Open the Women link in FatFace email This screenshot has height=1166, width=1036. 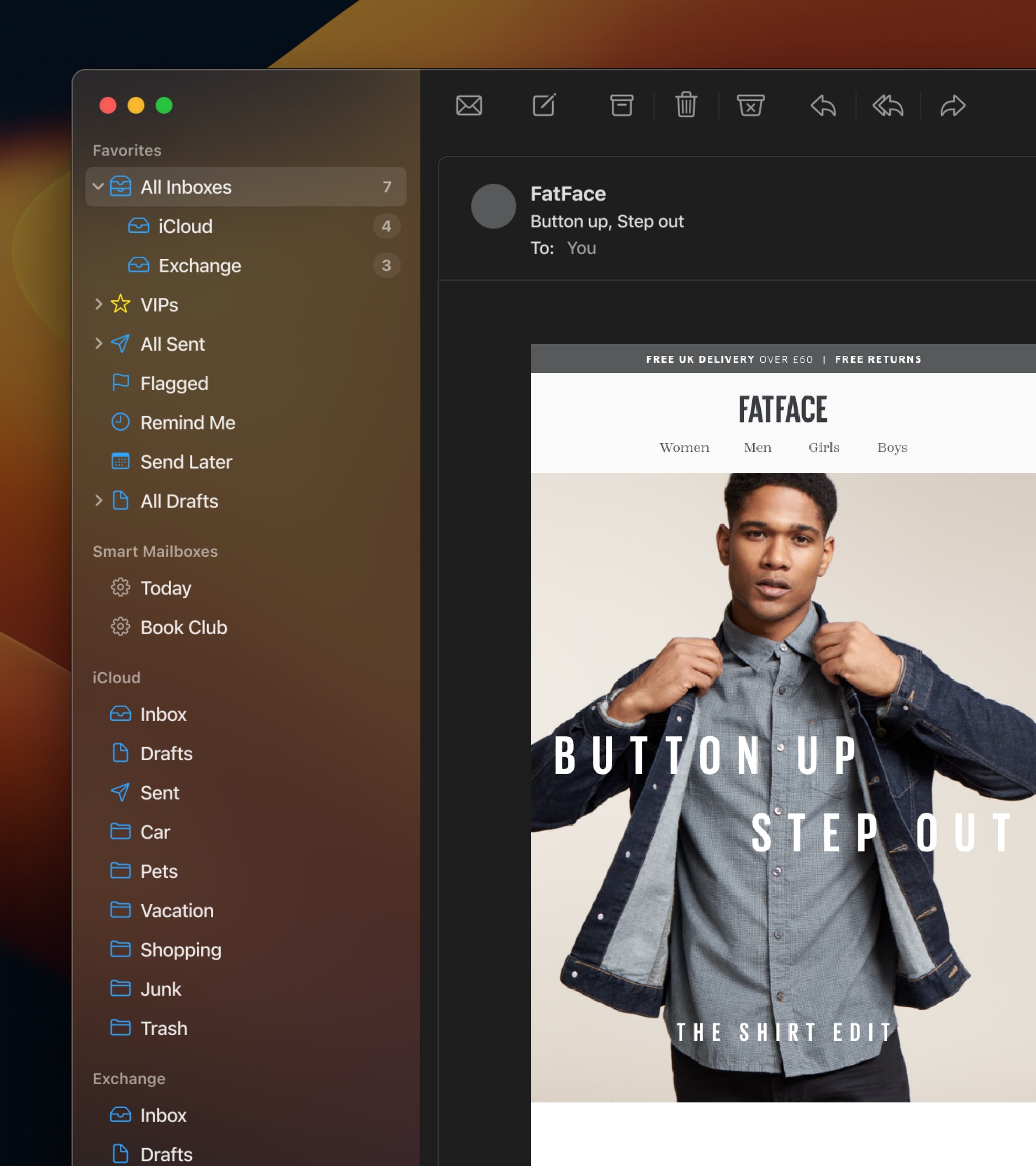coord(684,447)
